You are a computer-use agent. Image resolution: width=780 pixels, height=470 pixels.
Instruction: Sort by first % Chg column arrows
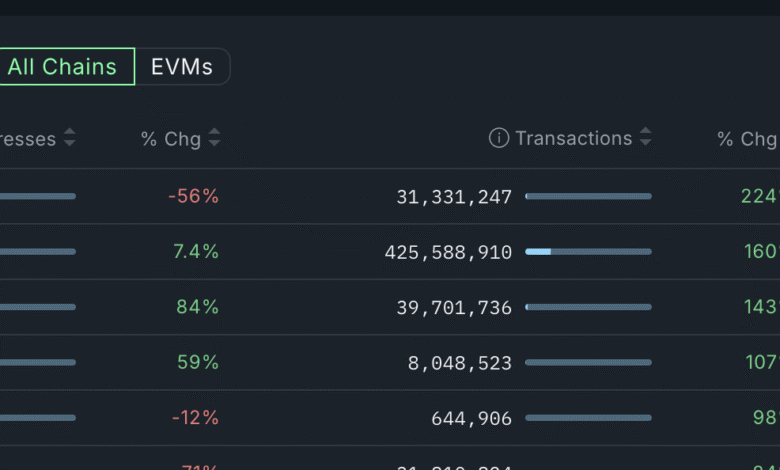pyautogui.click(x=214, y=137)
